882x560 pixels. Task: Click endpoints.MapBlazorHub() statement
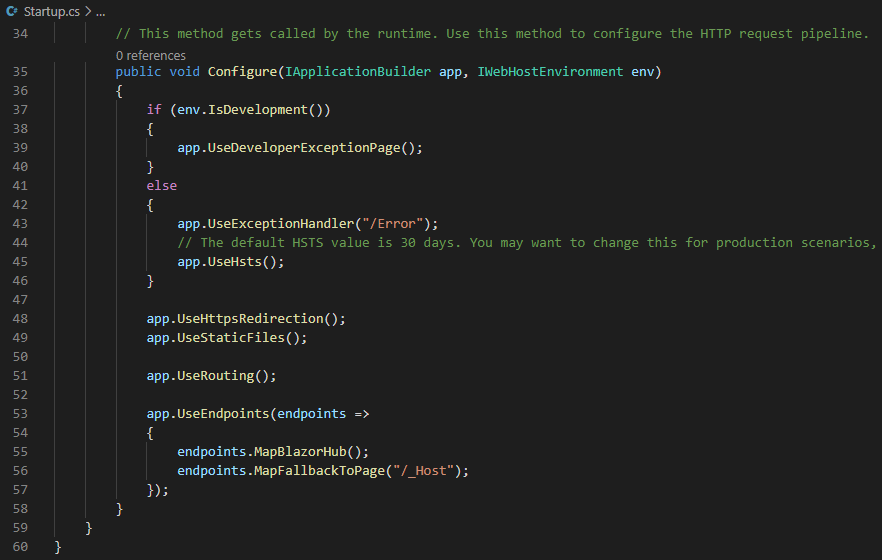[273, 452]
